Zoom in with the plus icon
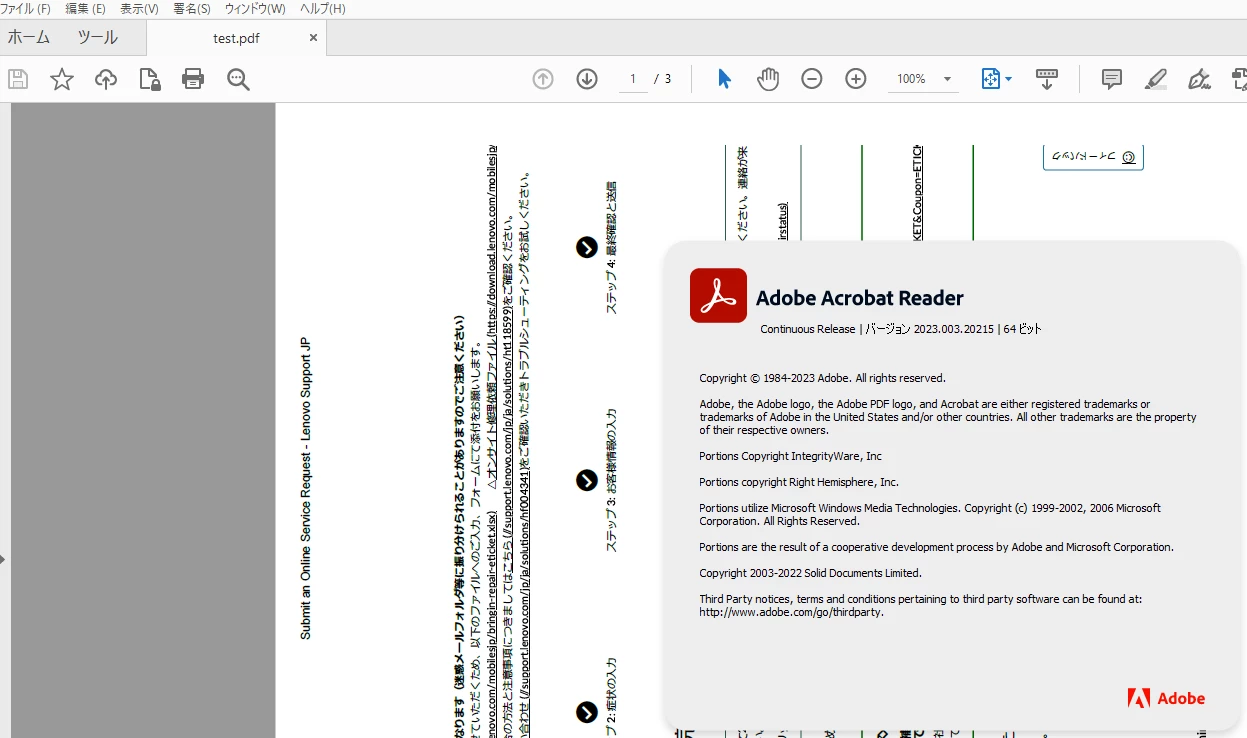This screenshot has width=1247, height=738. pyautogui.click(x=856, y=79)
